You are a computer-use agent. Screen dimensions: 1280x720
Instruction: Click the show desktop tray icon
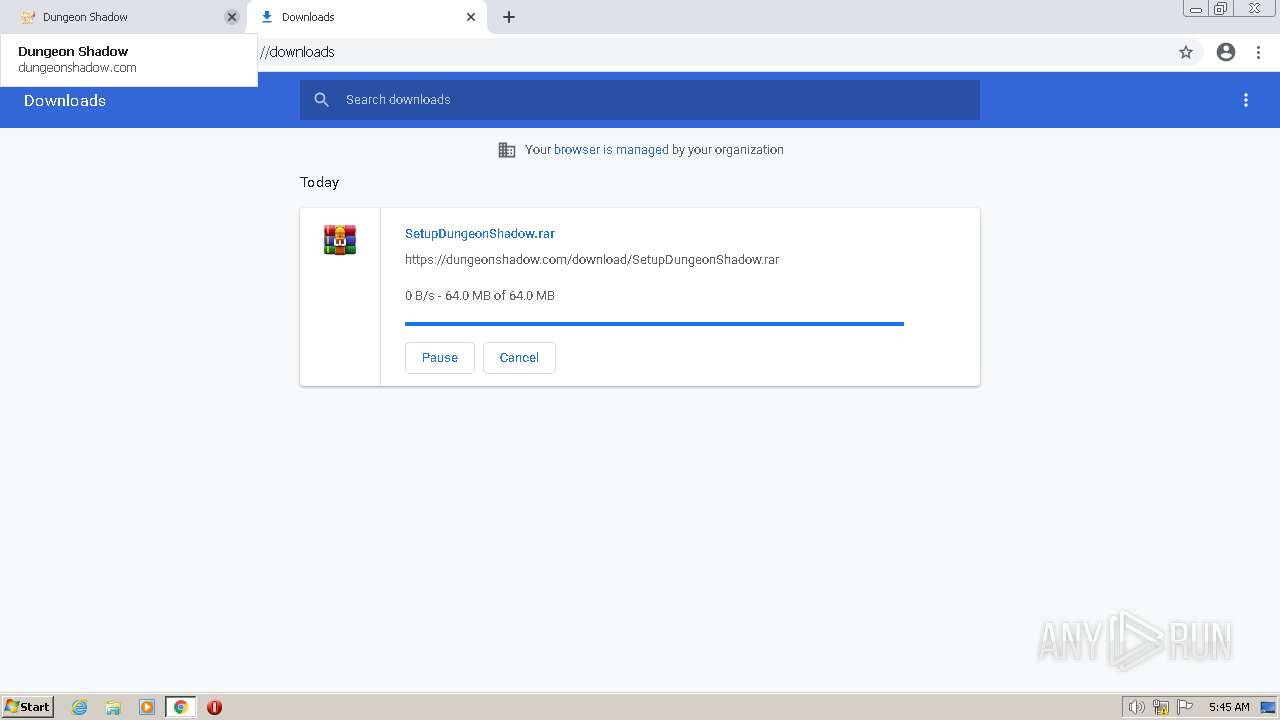coord(1269,707)
